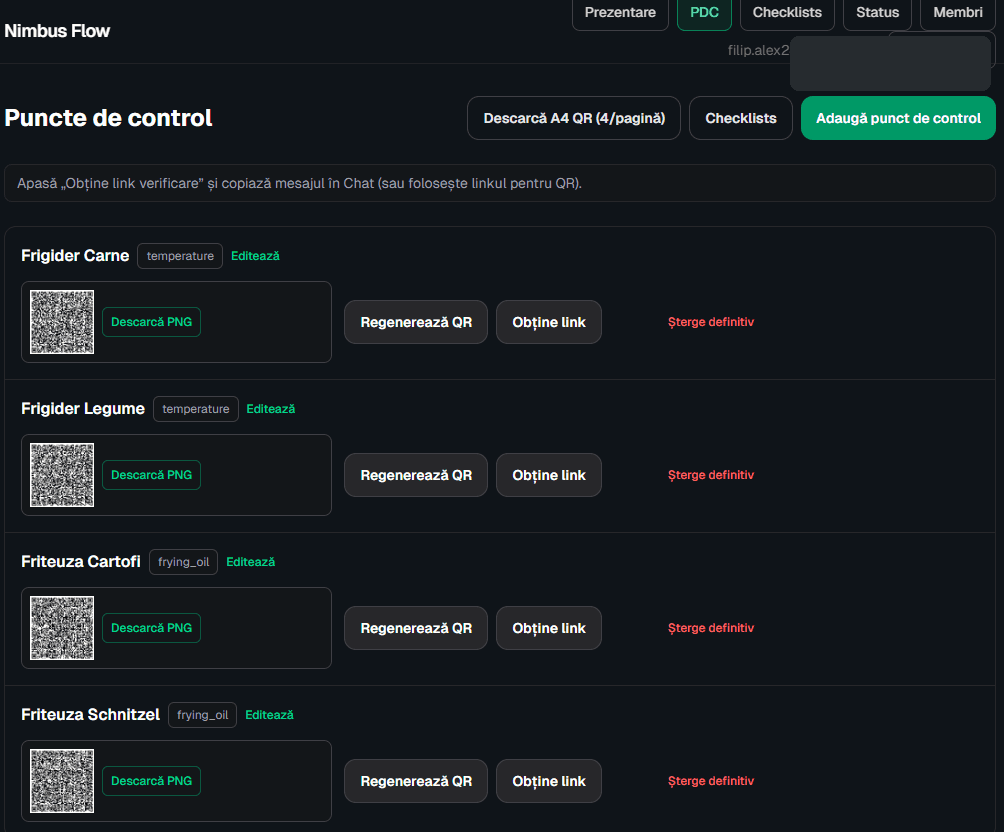Image resolution: width=1004 pixels, height=832 pixels.
Task: Click the Puncte de control page title
Action: click(x=108, y=118)
